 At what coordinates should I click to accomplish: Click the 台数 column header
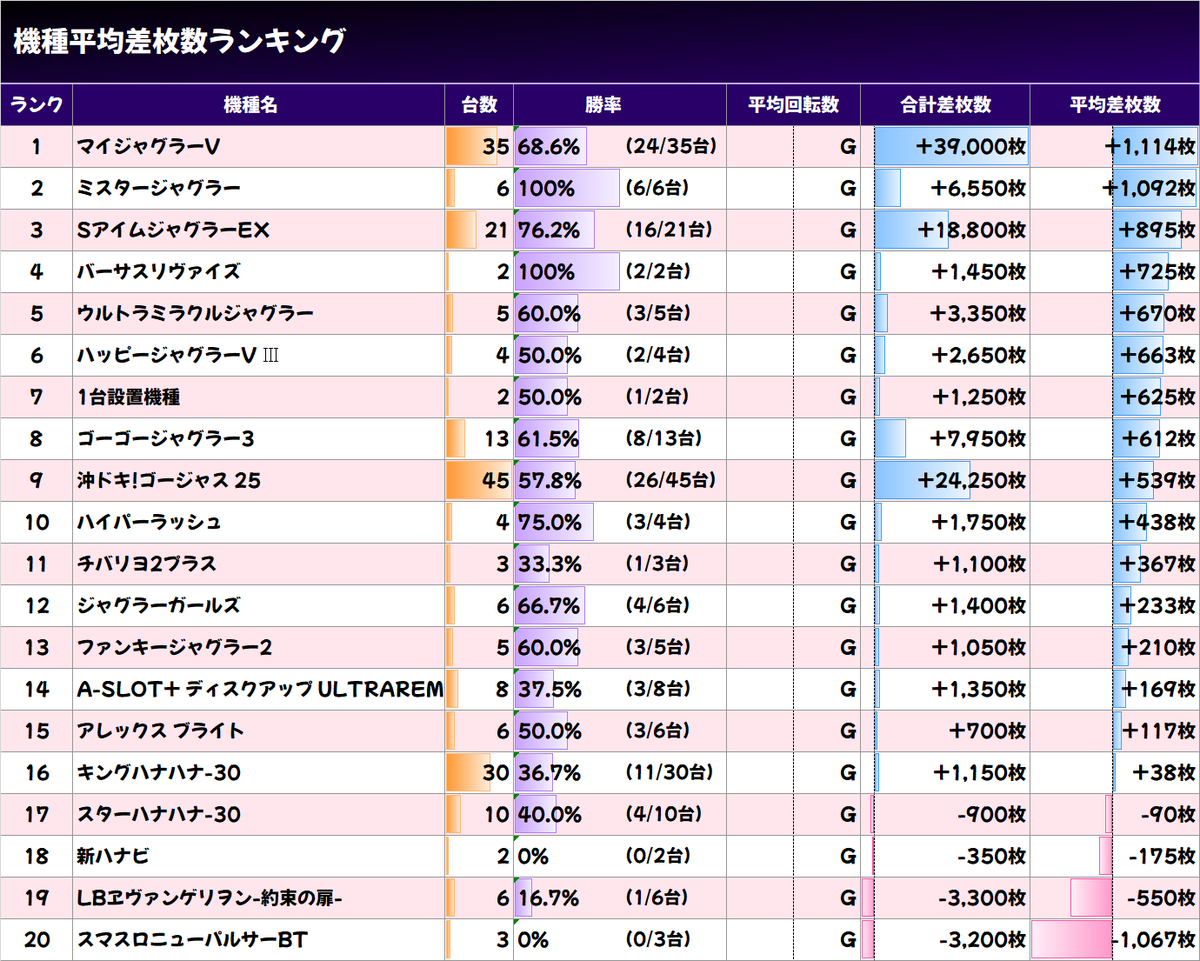point(479,105)
